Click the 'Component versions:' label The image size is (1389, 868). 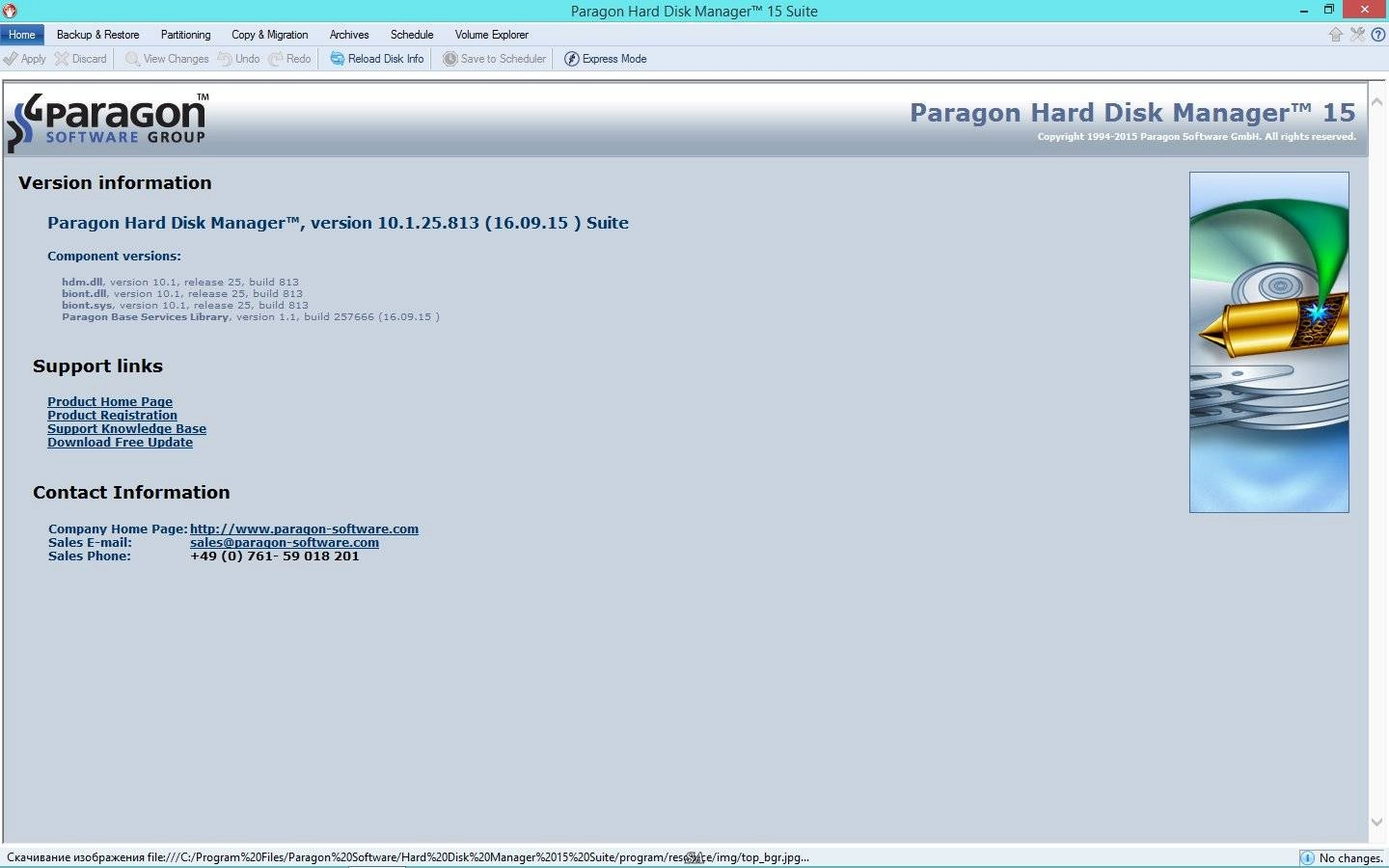114,257
